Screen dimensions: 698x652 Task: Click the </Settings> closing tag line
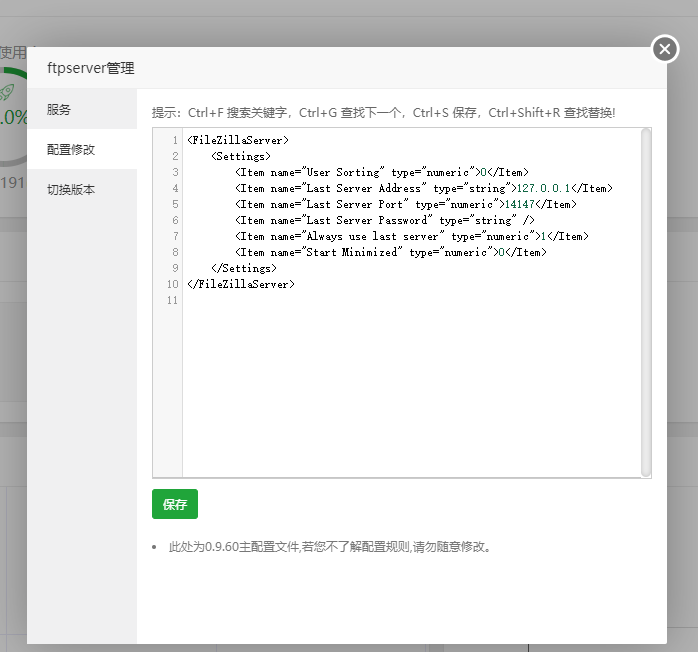click(244, 268)
